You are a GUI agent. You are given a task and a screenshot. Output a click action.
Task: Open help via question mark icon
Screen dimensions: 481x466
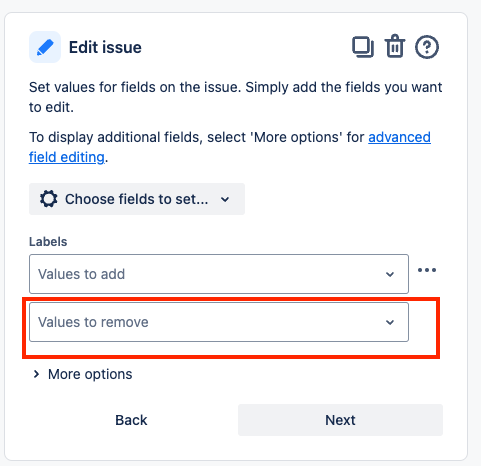(x=427, y=47)
